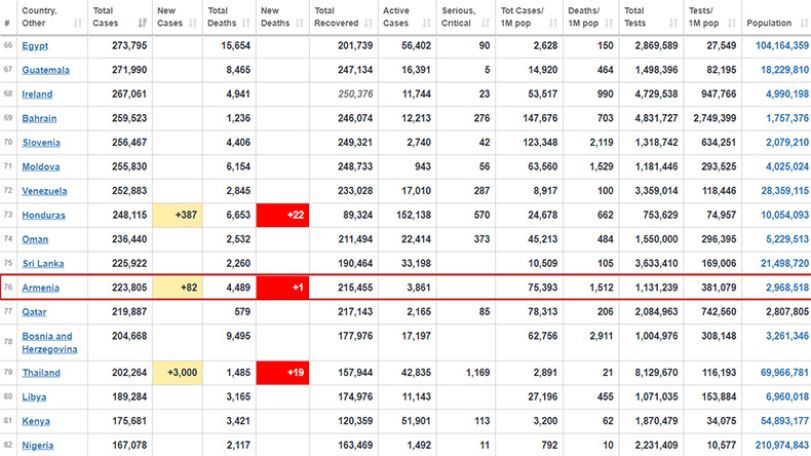Sort by Total Tests arrow icon
Image resolution: width=811 pixels, height=456 pixels.
673,23
